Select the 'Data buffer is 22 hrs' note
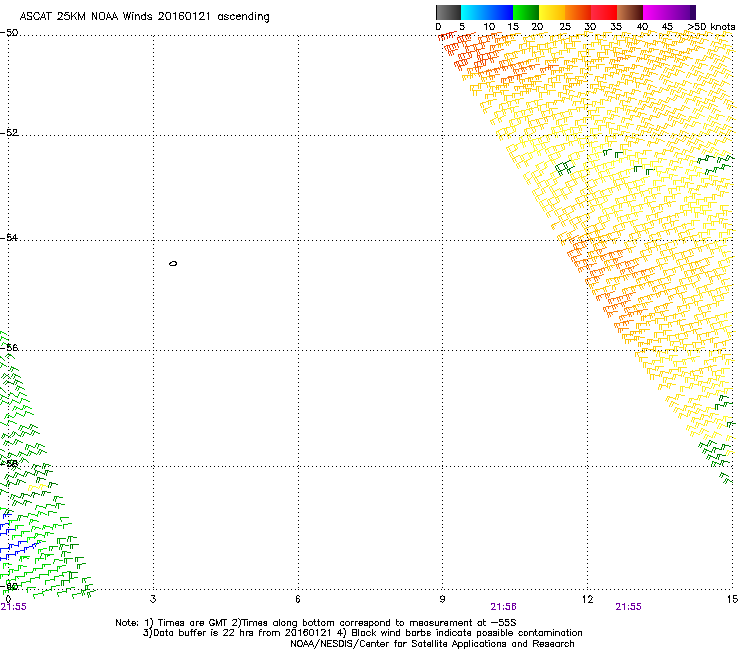The width and height of the screenshot is (740, 650). click(362, 633)
